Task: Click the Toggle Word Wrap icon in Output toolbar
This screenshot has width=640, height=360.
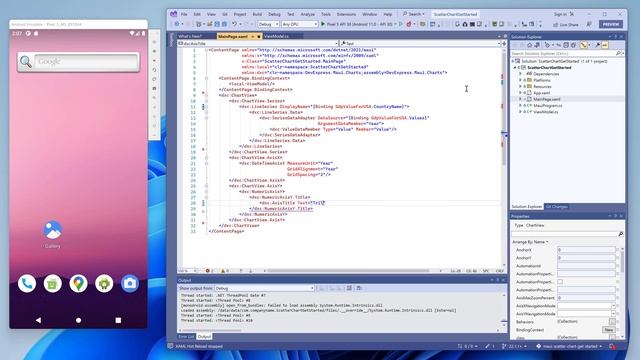Action: [359, 288]
